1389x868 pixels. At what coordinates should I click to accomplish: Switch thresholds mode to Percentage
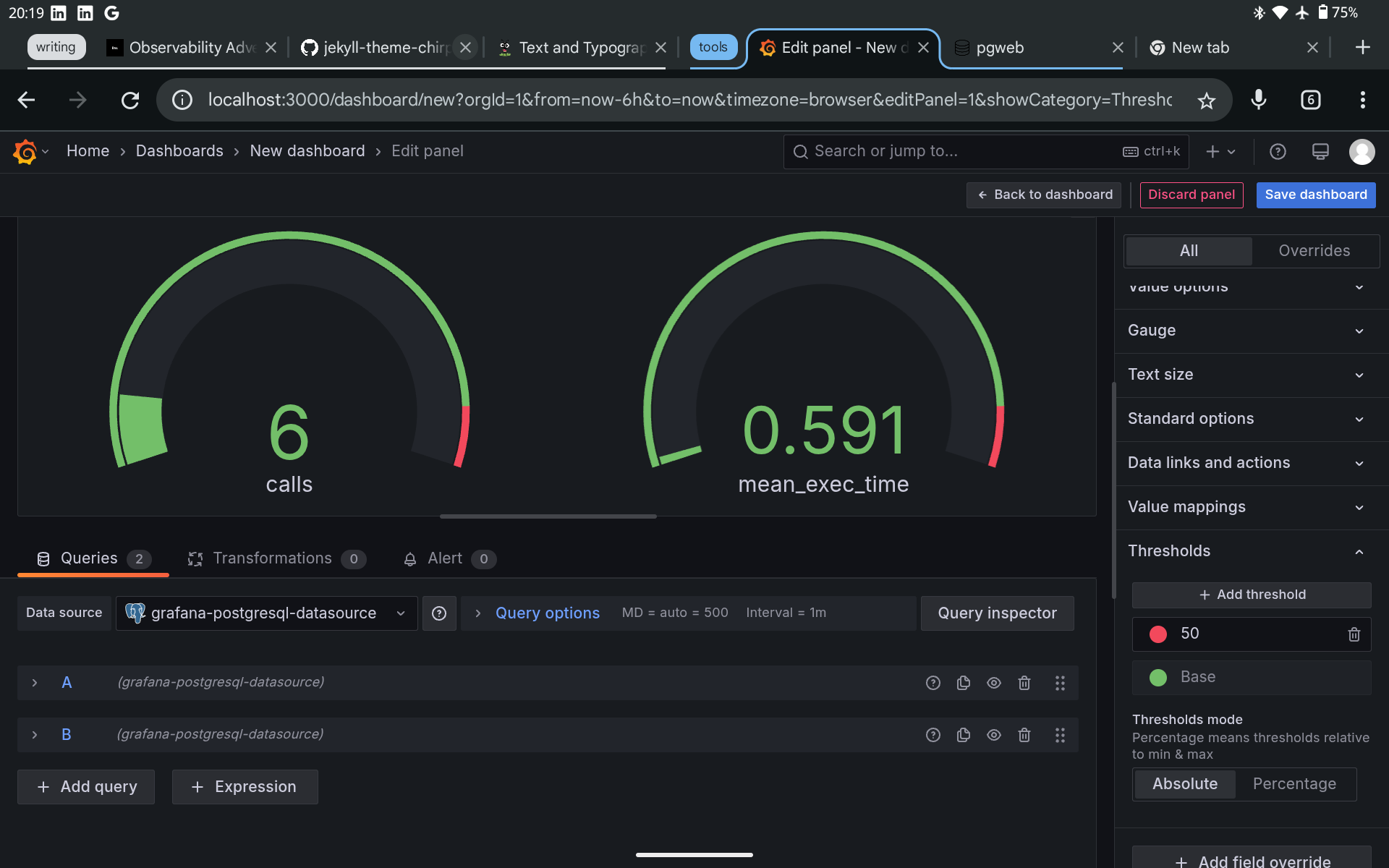pos(1294,784)
